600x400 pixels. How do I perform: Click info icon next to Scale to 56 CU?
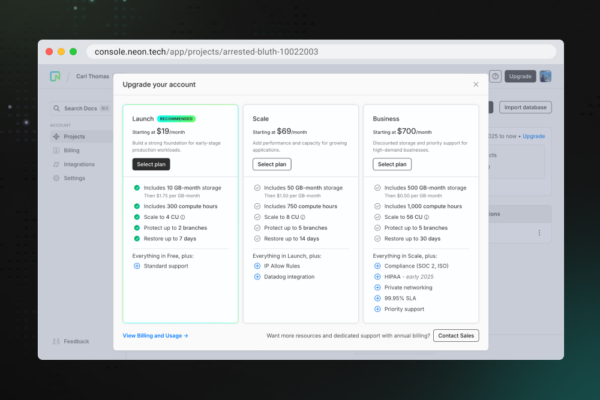[427, 217]
